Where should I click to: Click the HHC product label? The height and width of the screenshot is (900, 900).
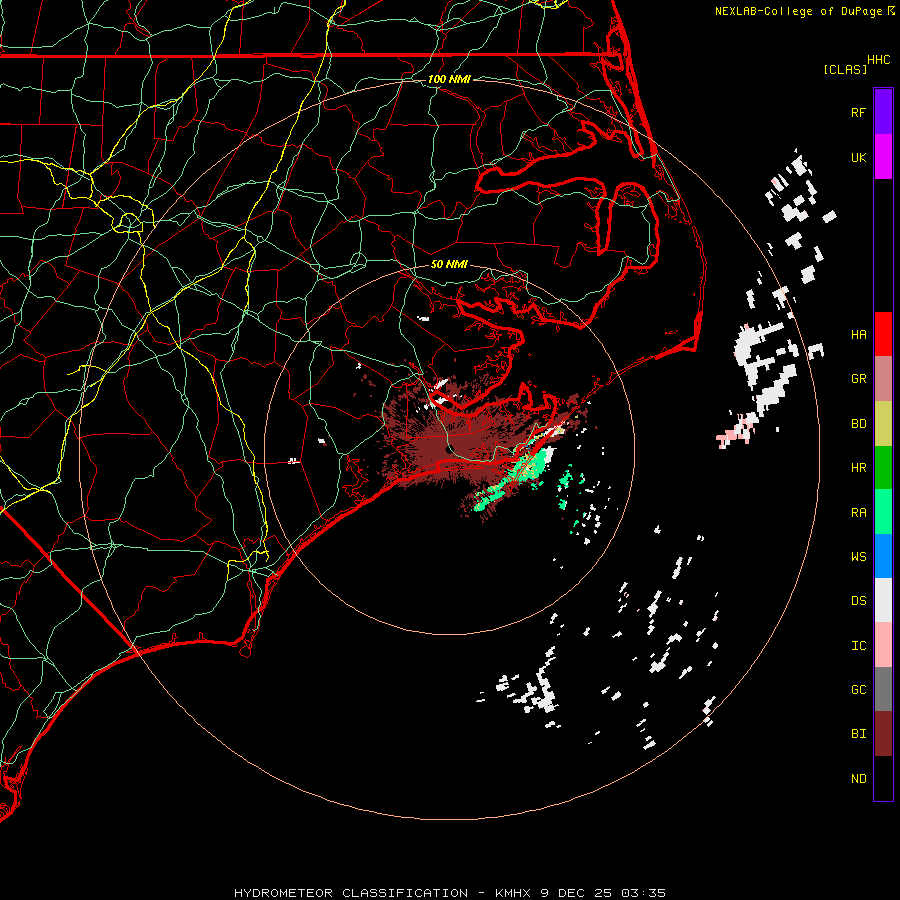pos(878,60)
